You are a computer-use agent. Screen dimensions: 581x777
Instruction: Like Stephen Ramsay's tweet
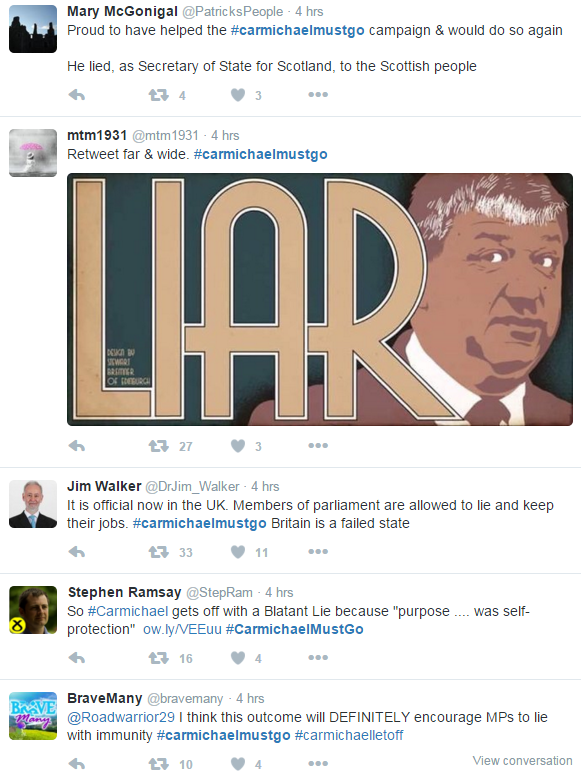click(238, 658)
